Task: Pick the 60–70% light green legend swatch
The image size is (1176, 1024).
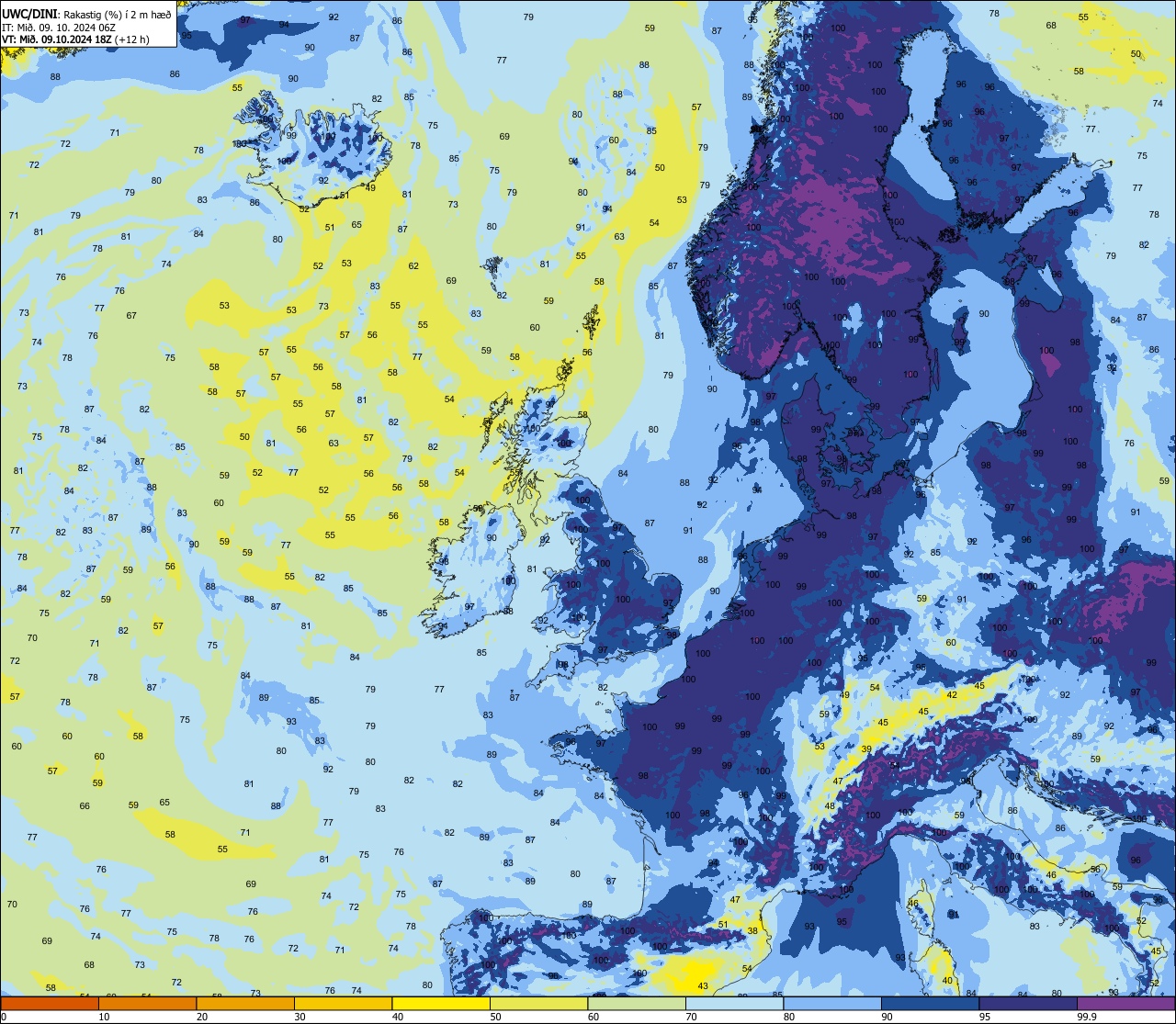Action: pos(637,1003)
